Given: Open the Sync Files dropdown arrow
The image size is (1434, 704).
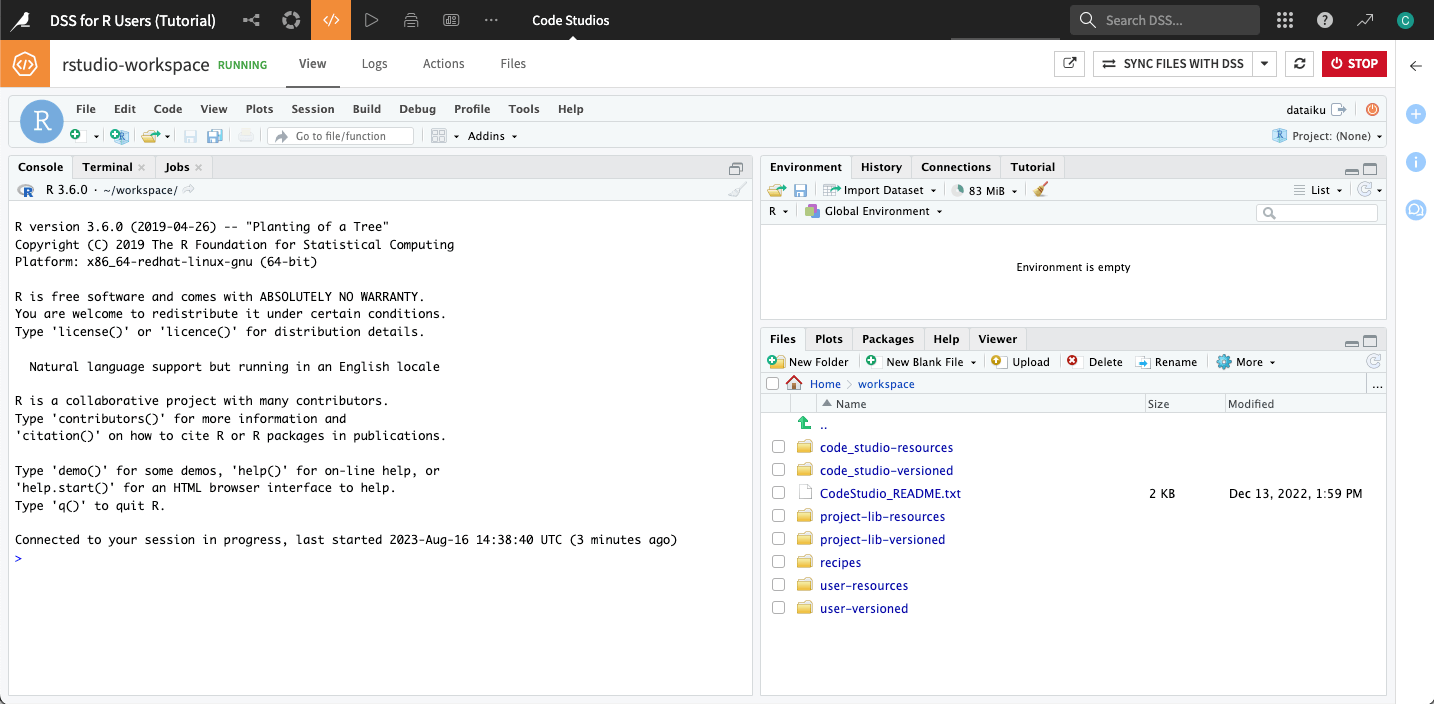Looking at the screenshot, I should point(1265,63).
